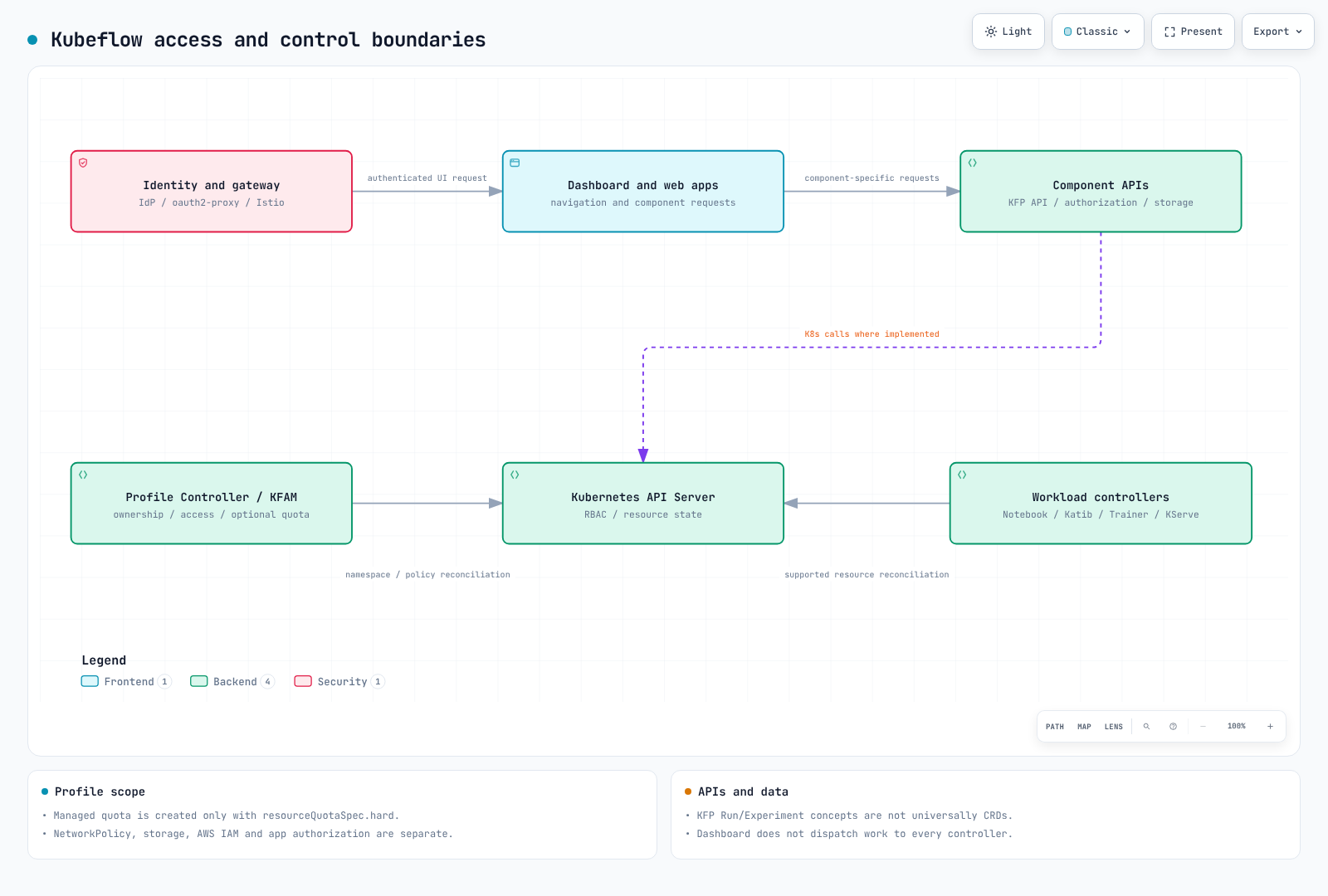
Task: Click 'NetworkPolicy, storage, AWS IAM' note line
Action: (x=253, y=834)
